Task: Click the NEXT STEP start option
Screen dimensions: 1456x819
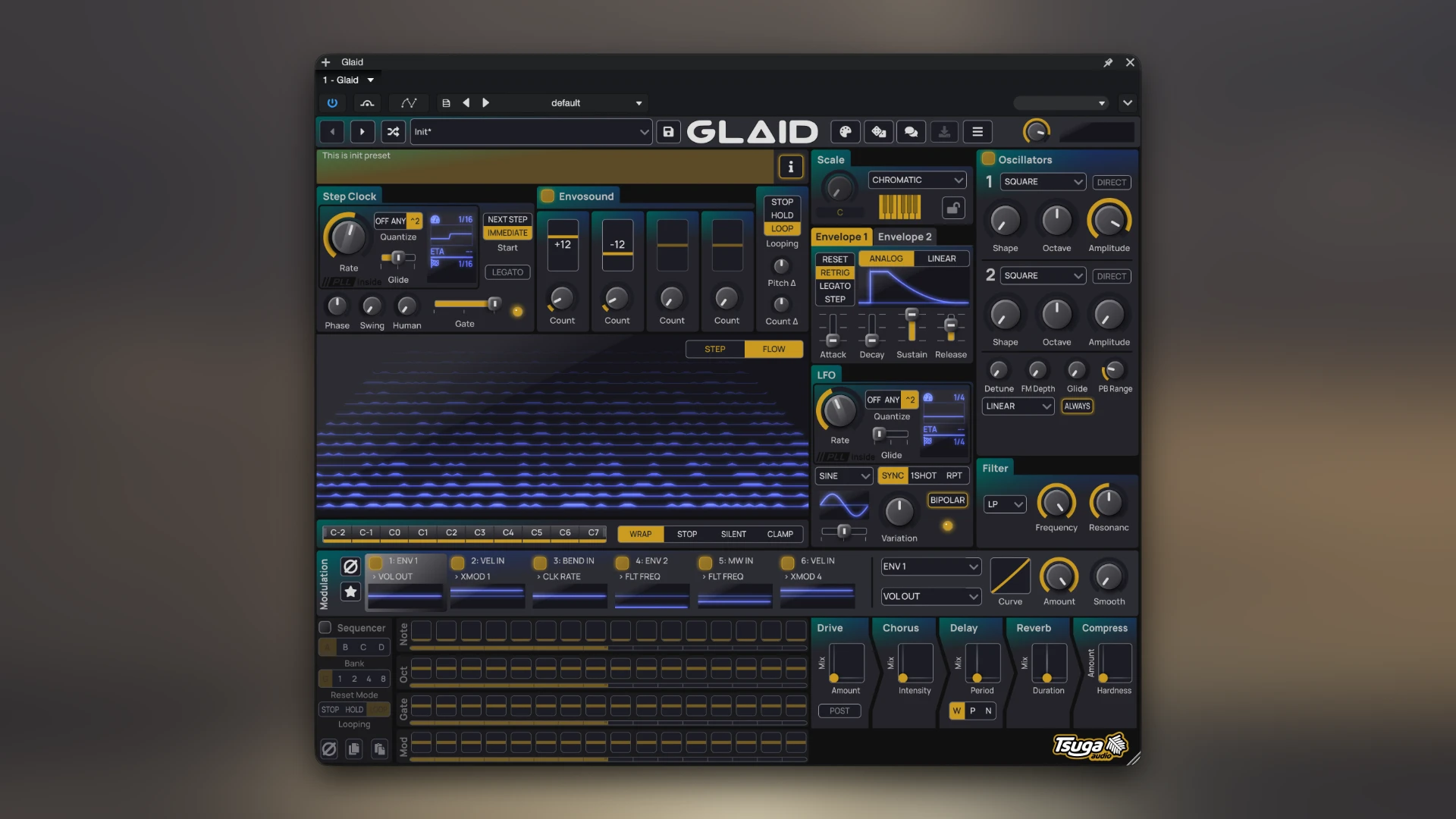Action: [x=507, y=220]
